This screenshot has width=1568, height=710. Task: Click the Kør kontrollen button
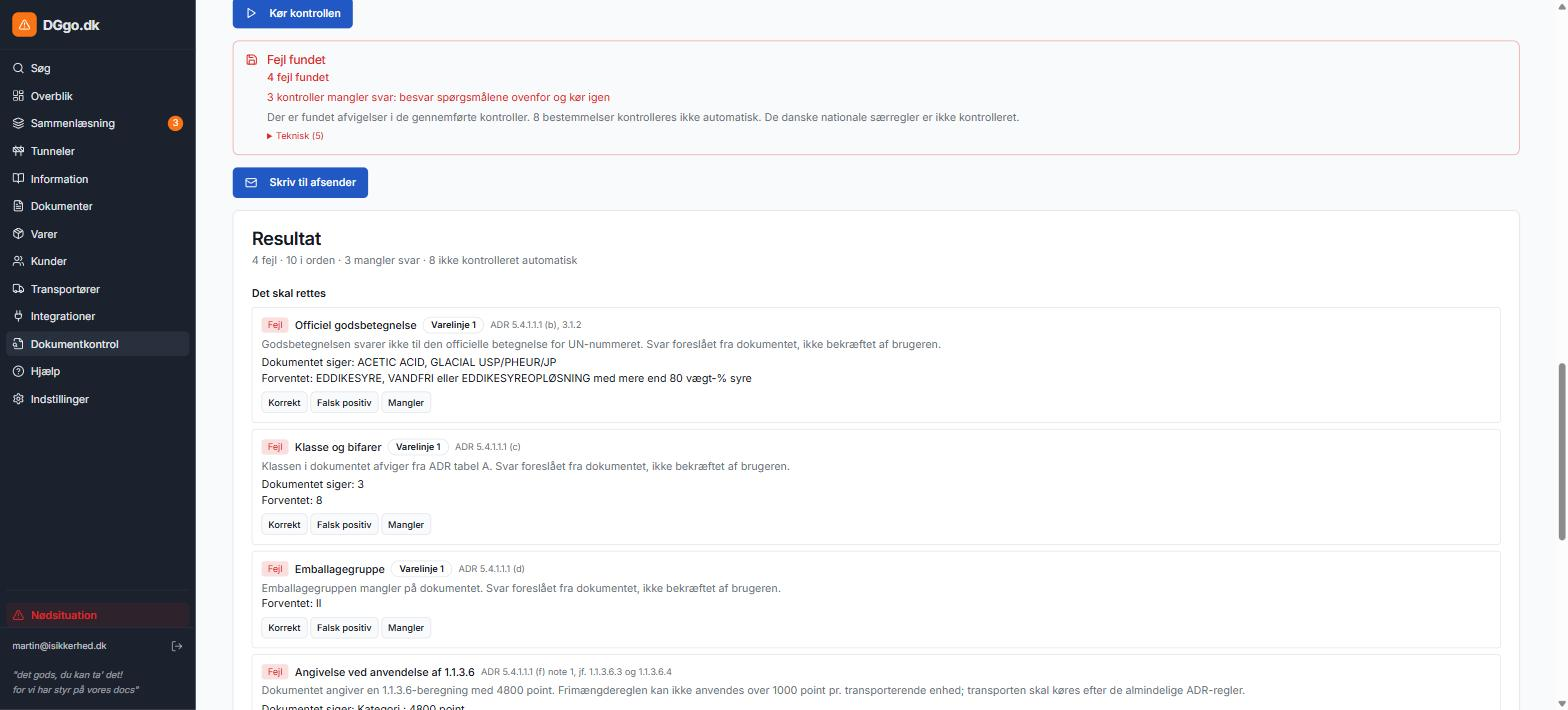tap(293, 13)
